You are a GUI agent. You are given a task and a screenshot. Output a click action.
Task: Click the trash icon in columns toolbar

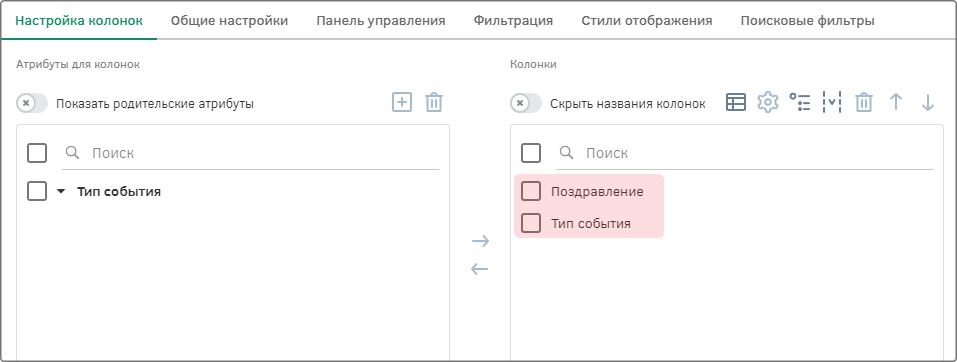[864, 103]
